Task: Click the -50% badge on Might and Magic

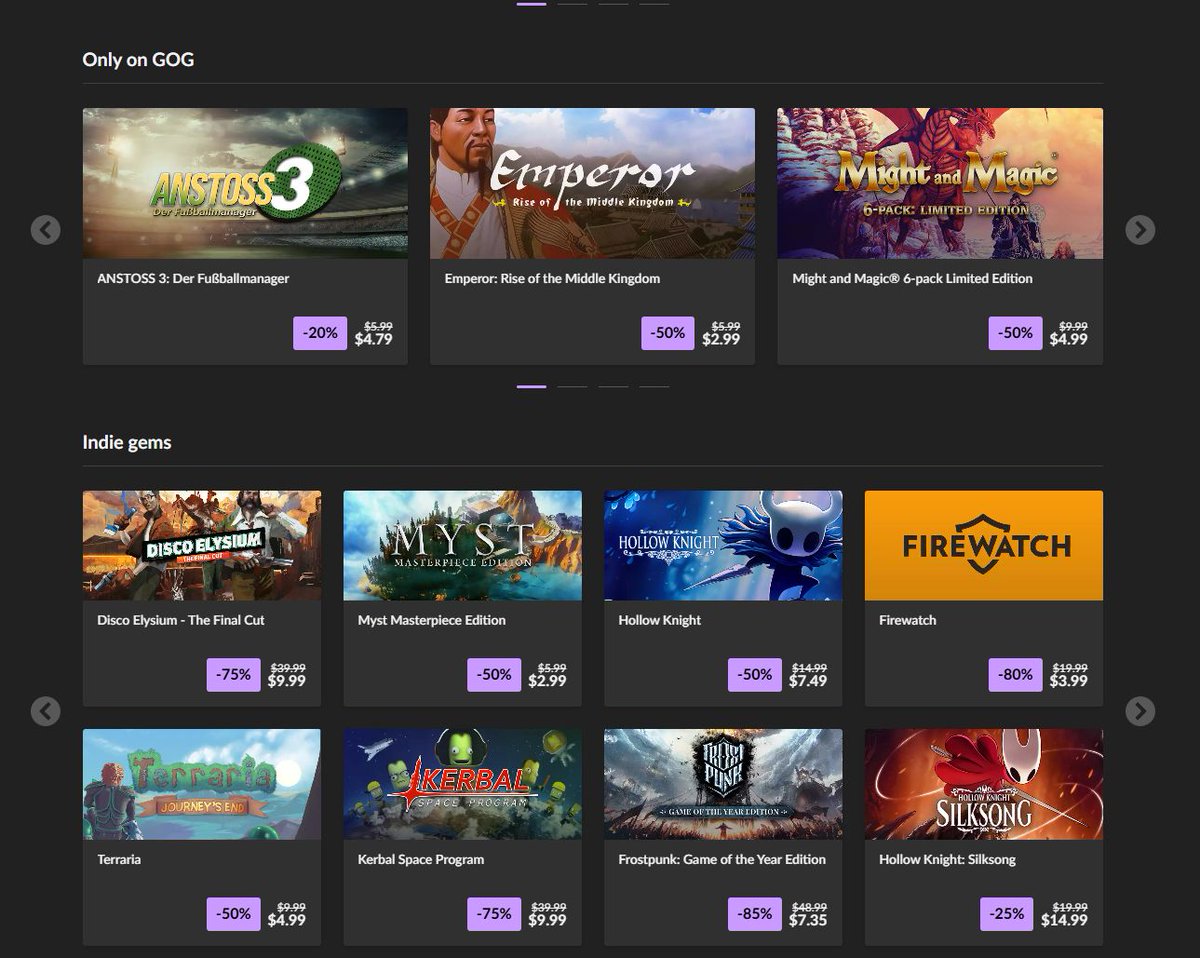Action: tap(1015, 333)
